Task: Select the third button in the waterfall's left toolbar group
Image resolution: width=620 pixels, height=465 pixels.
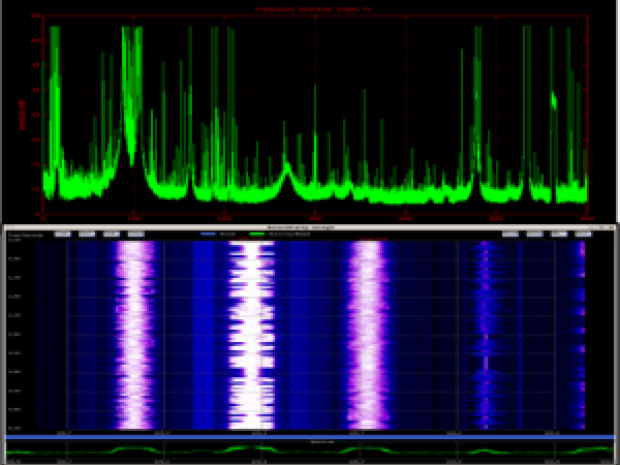Action: pyautogui.click(x=111, y=234)
